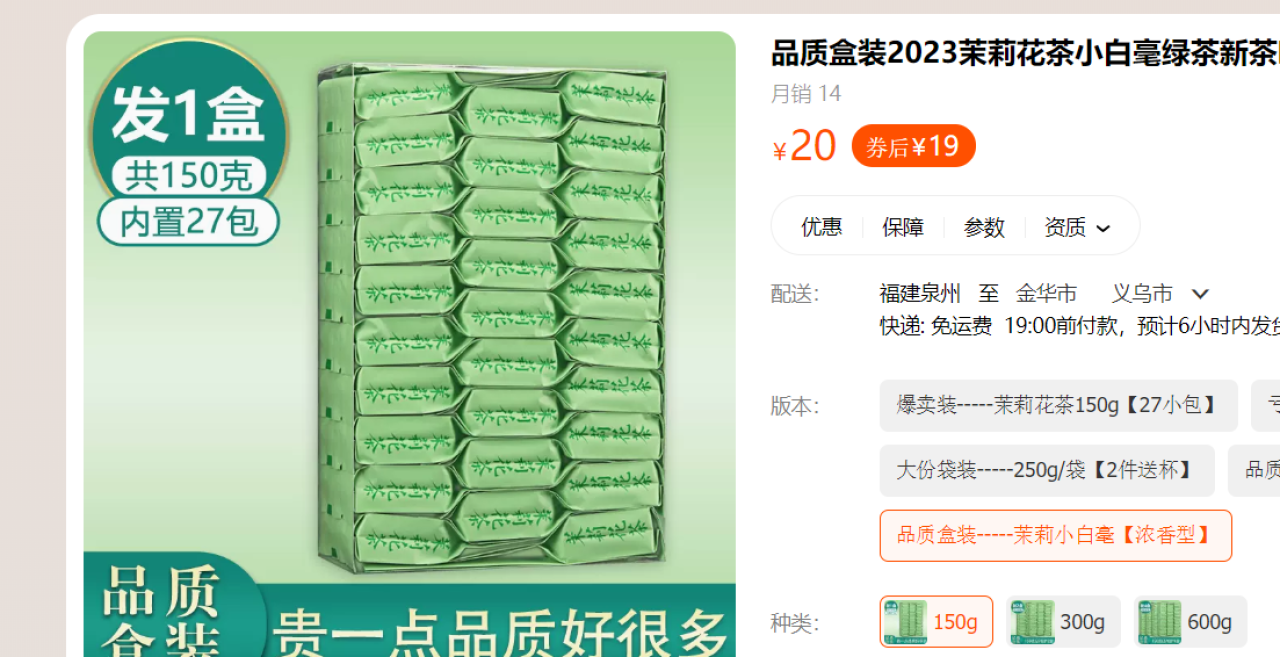Viewport: 1280px width, 657px height.
Task: Click the 发1盒 badge on product image
Action: (x=188, y=114)
